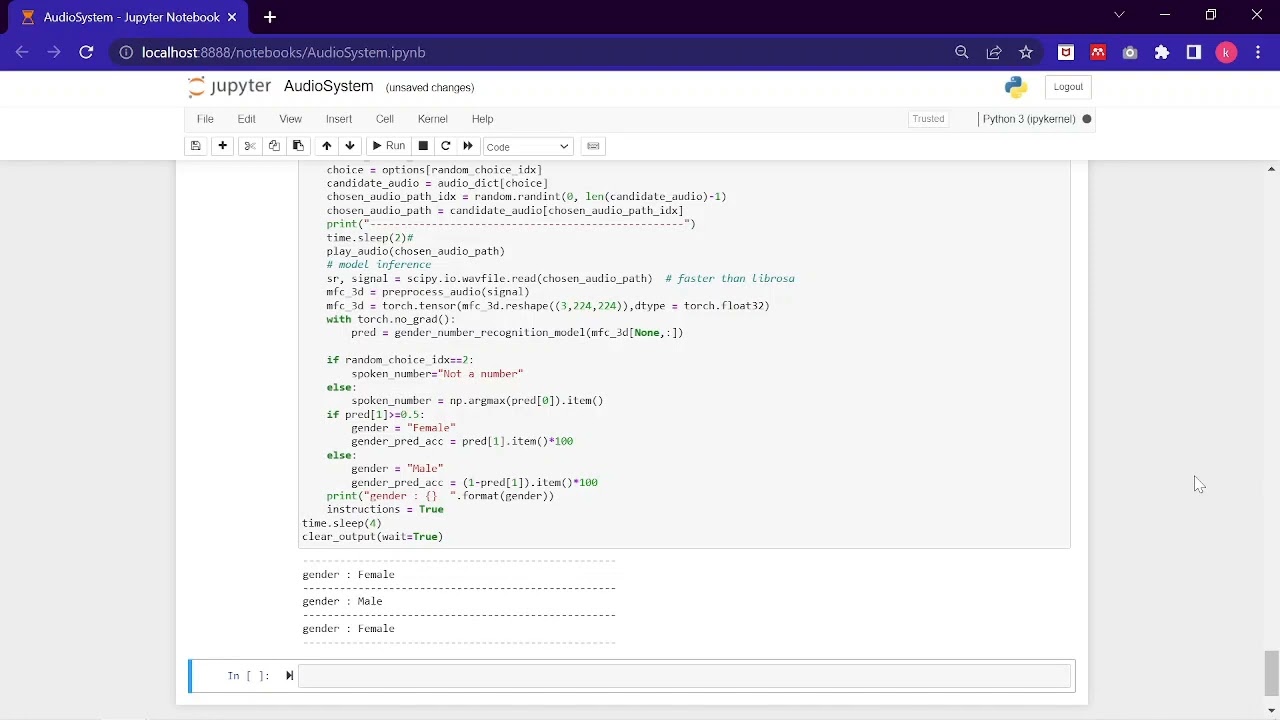Viewport: 1280px width, 720px height.
Task: Open the tab search chevron
Action: coord(1119,15)
